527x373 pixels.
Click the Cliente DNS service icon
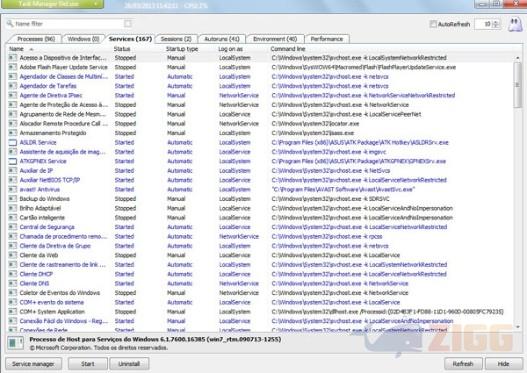13,284
